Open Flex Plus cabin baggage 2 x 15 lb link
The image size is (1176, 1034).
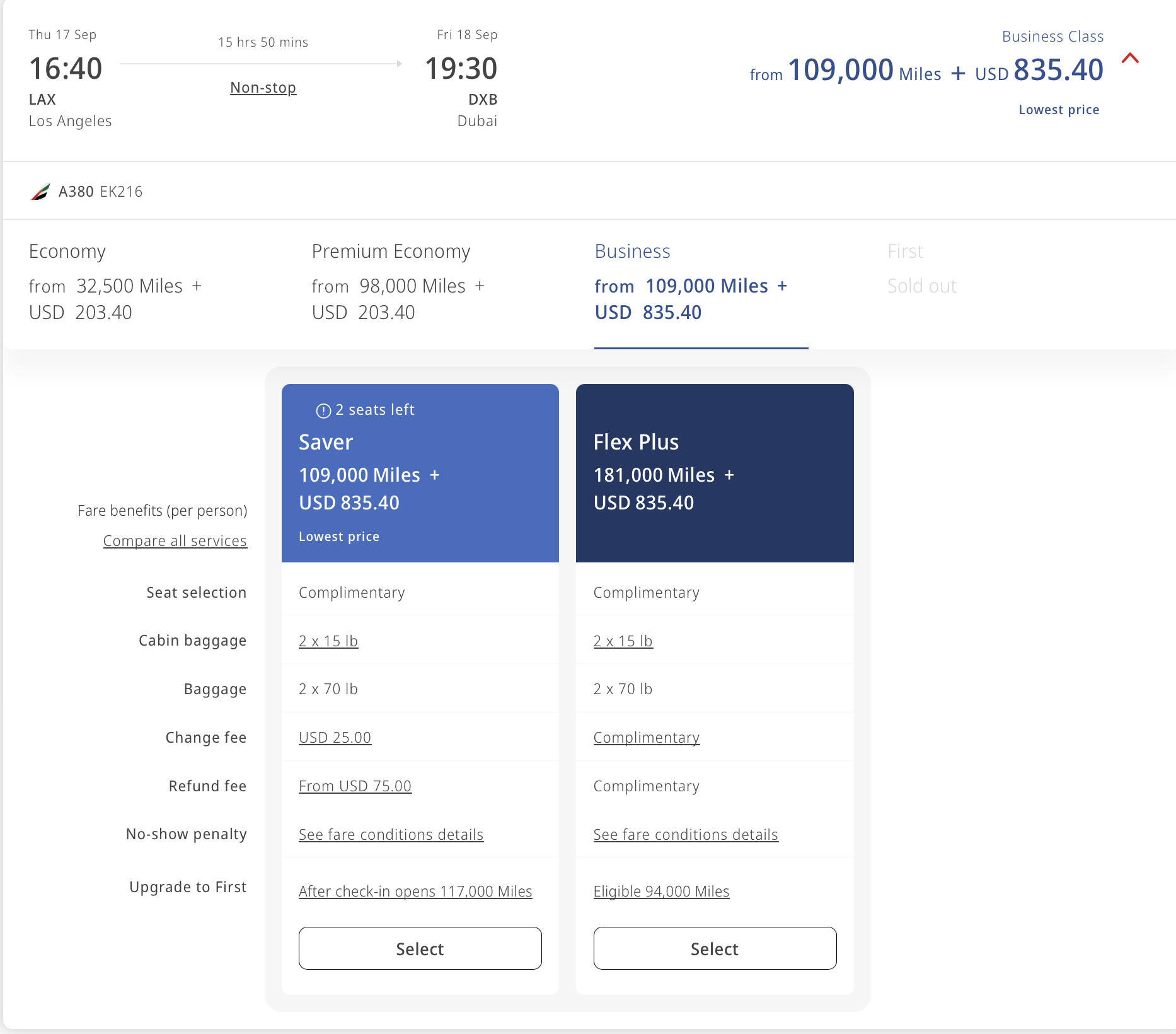click(623, 641)
